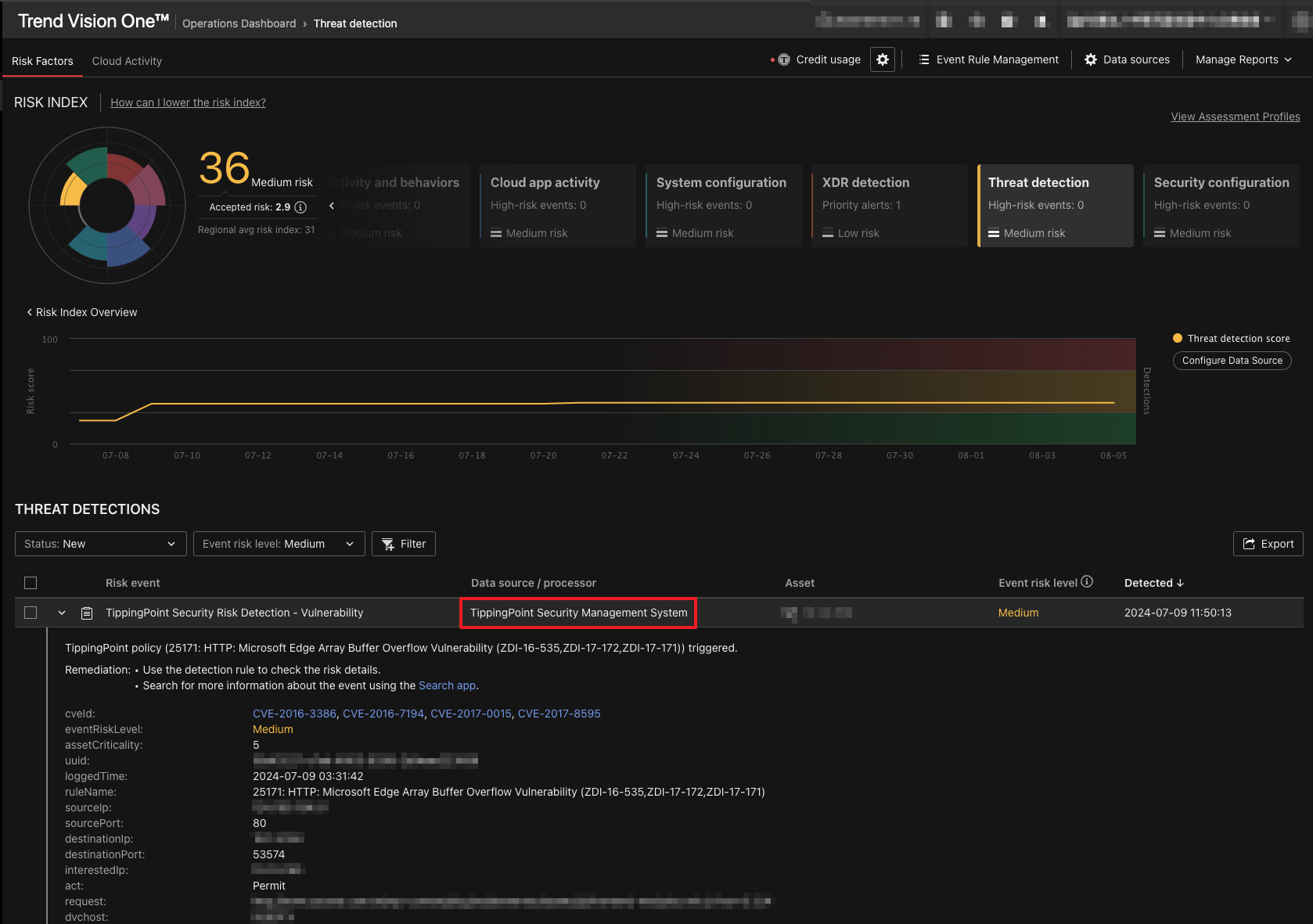Click the Credit usage coin icon

point(784,59)
